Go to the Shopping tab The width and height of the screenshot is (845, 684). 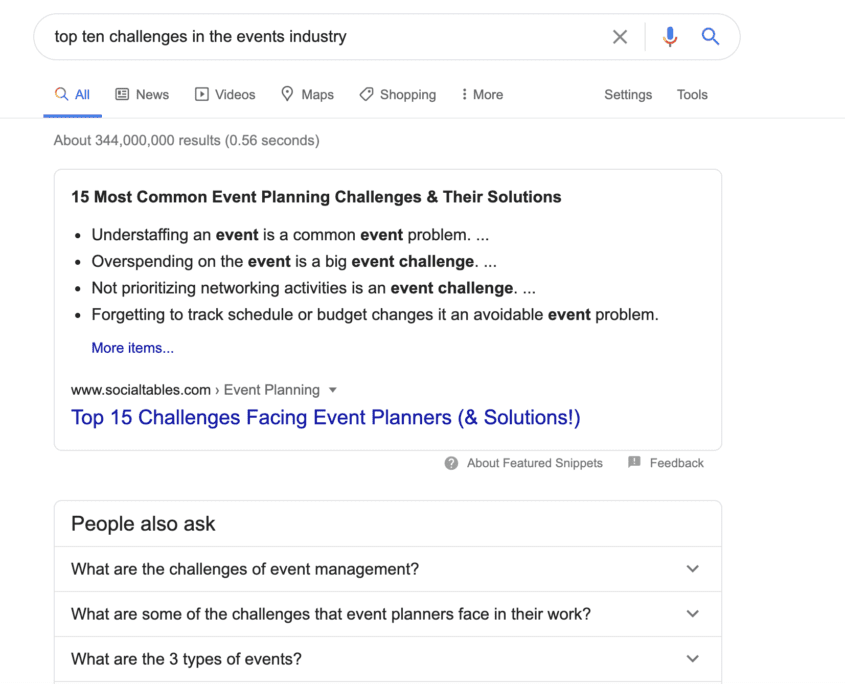(x=397, y=94)
